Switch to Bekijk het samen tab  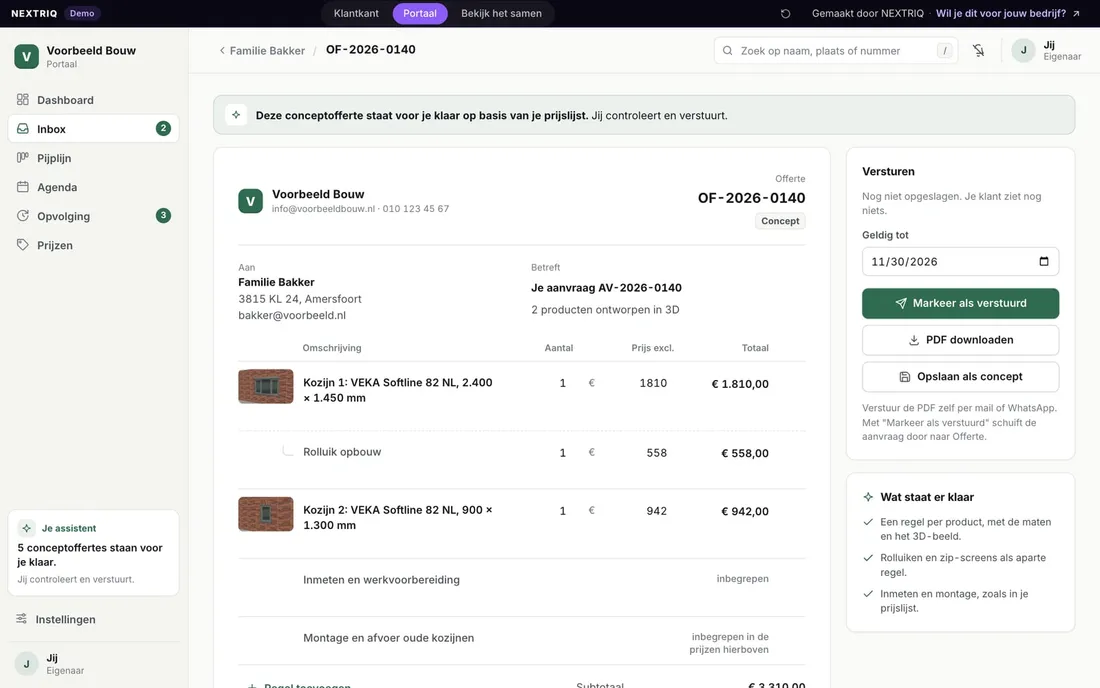click(501, 13)
